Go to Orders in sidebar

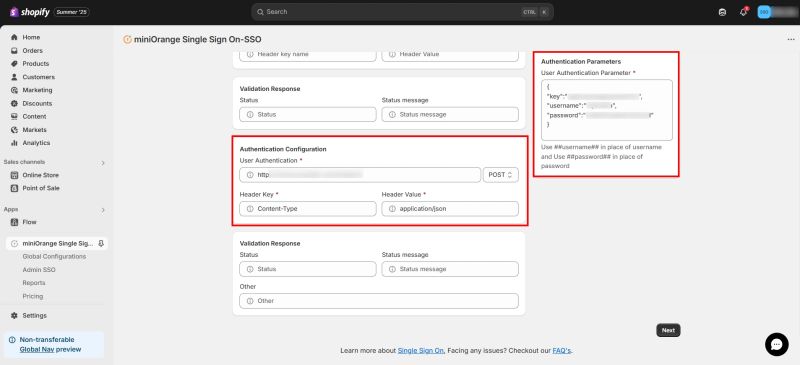point(32,51)
